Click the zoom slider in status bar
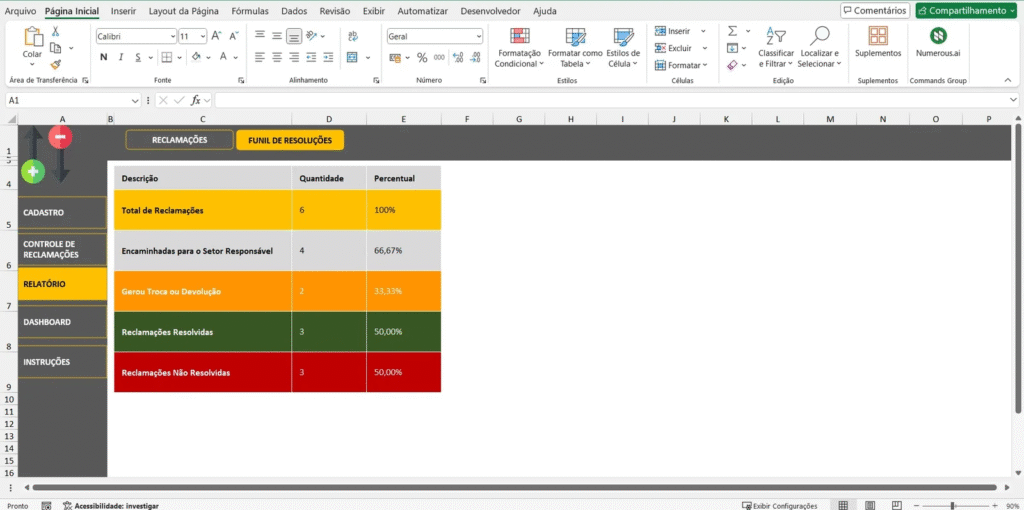This screenshot has width=1024, height=510. click(952, 505)
